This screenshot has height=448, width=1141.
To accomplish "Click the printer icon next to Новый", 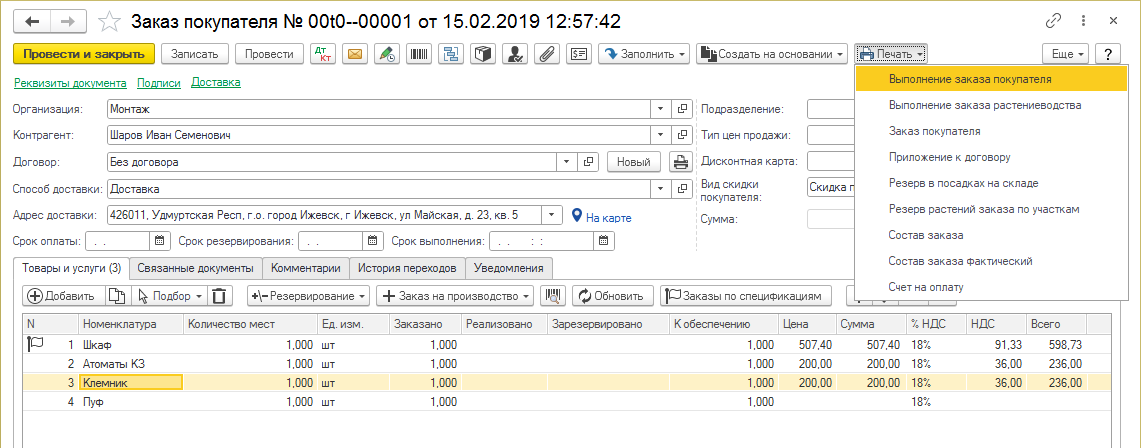I will pos(681,161).
